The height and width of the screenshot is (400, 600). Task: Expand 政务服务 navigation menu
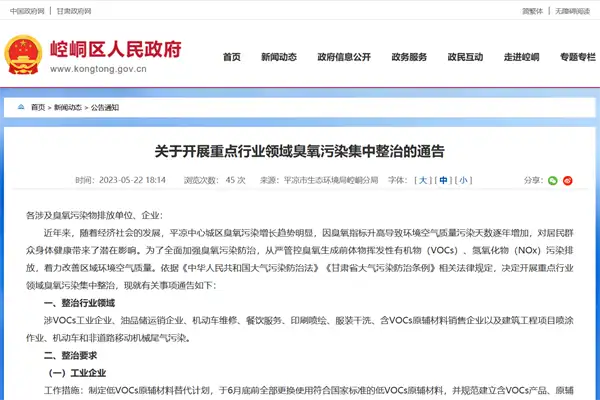(409, 56)
